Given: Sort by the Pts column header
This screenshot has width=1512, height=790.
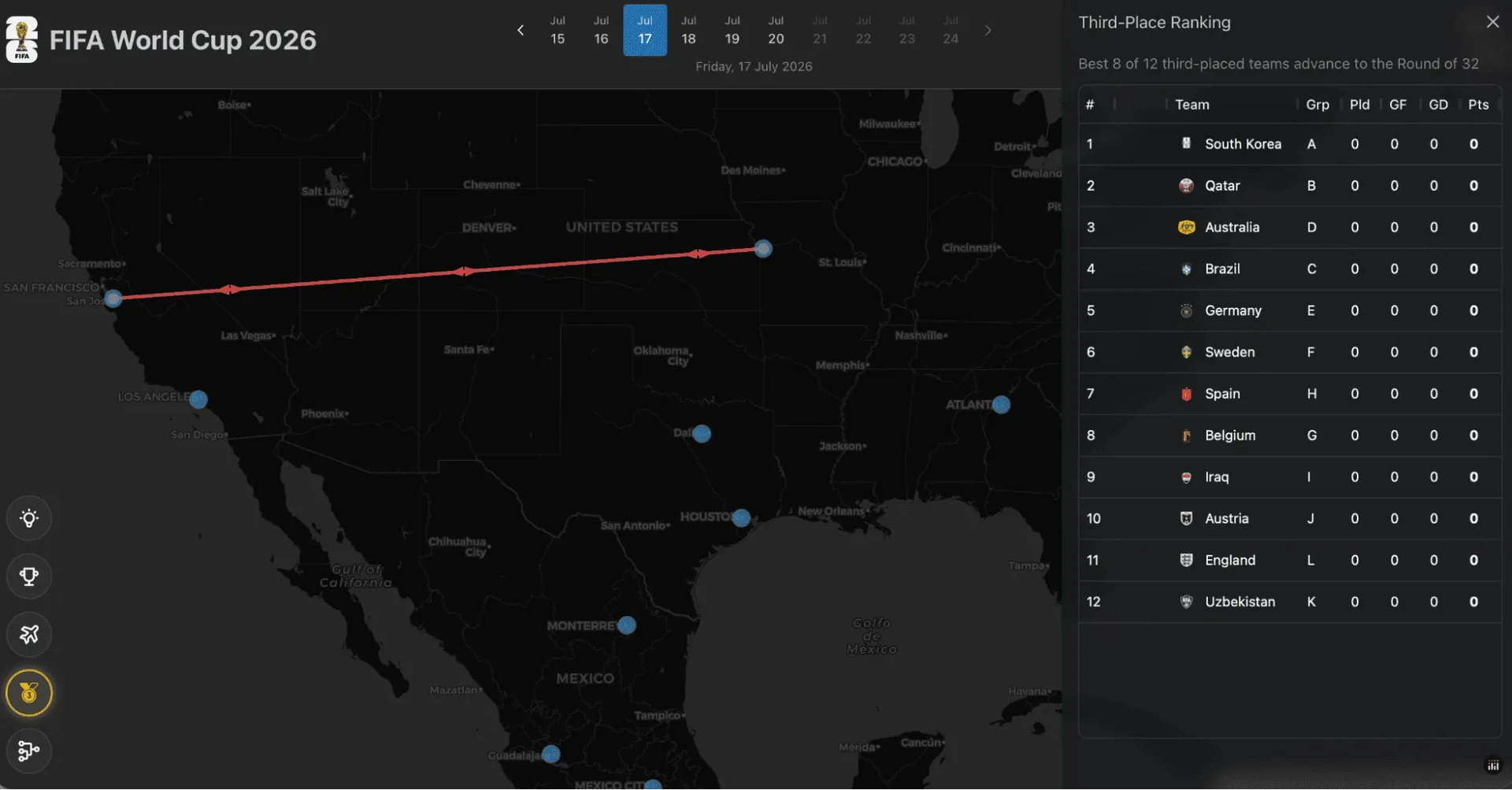Looking at the screenshot, I should click(x=1478, y=105).
